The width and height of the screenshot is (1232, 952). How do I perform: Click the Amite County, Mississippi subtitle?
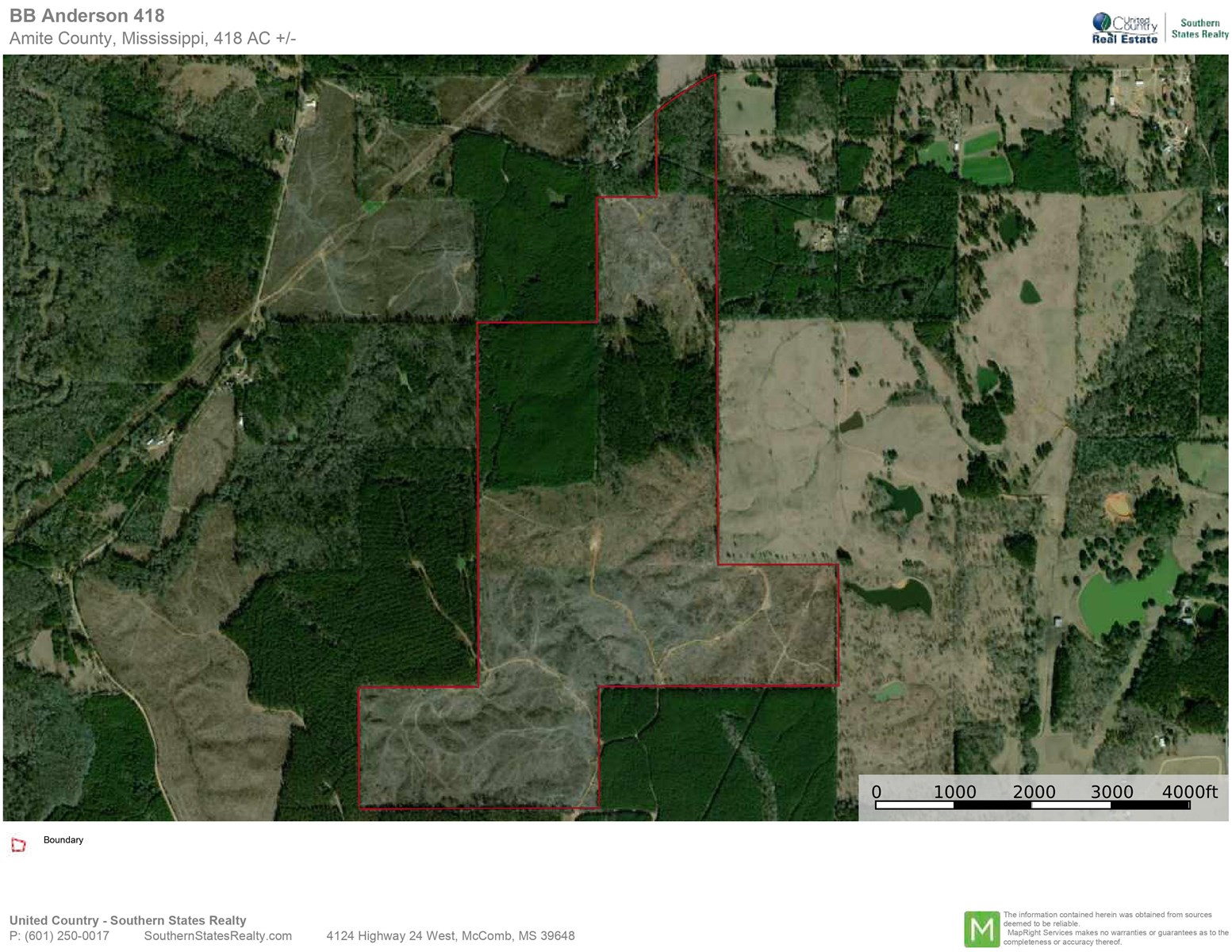(x=152, y=38)
